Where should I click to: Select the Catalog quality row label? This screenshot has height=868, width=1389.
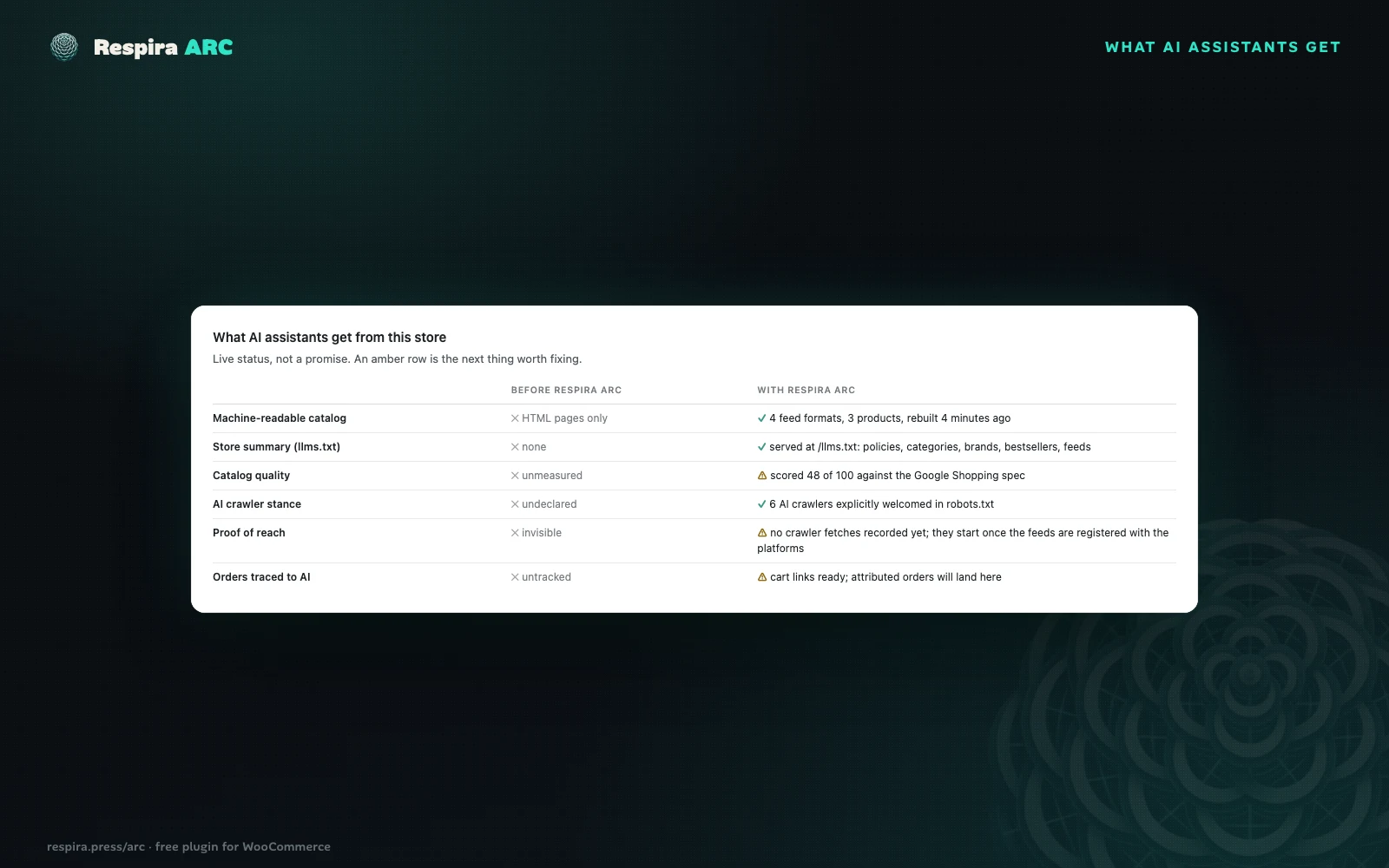(x=251, y=476)
